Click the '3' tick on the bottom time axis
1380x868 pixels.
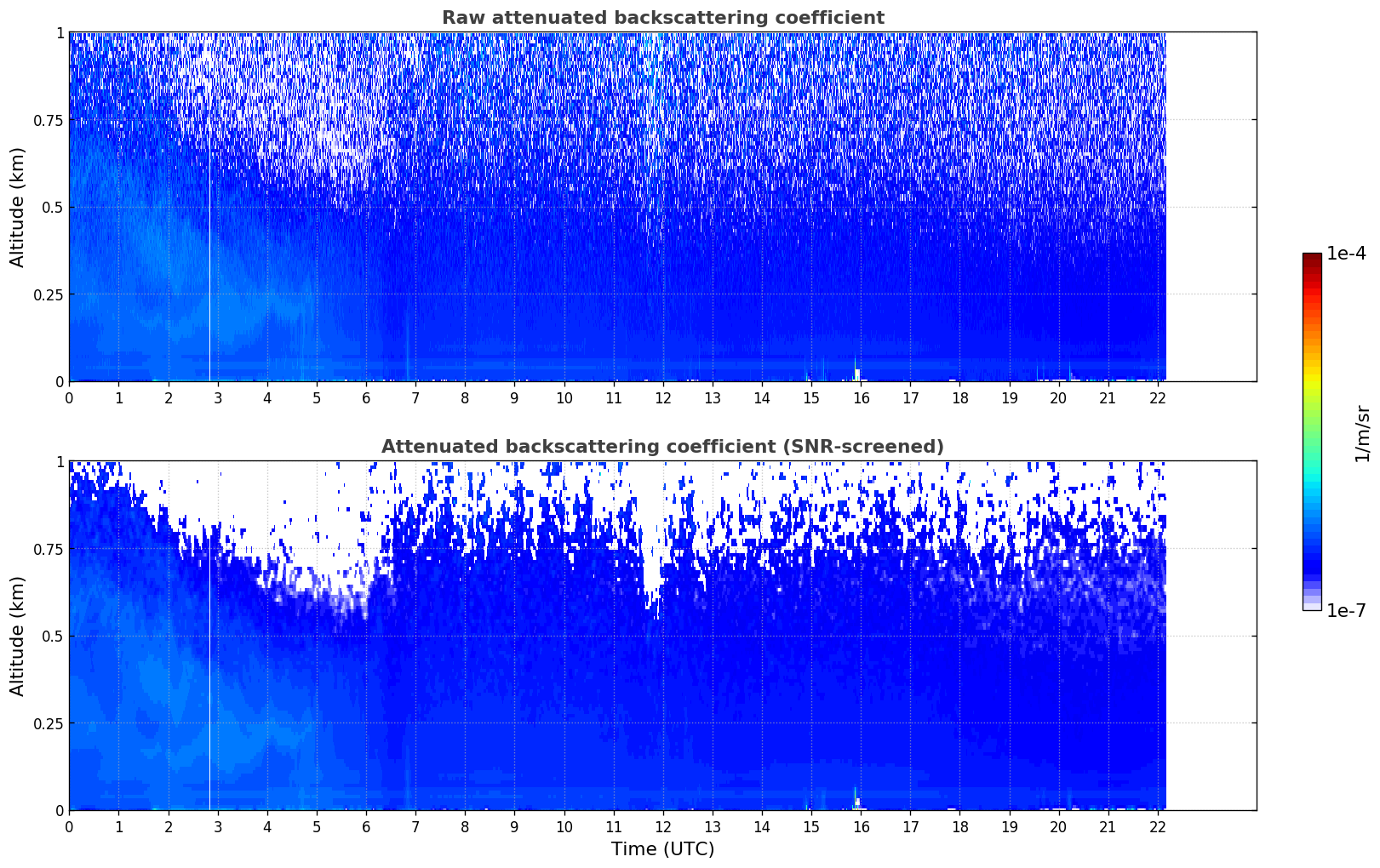pos(218,827)
